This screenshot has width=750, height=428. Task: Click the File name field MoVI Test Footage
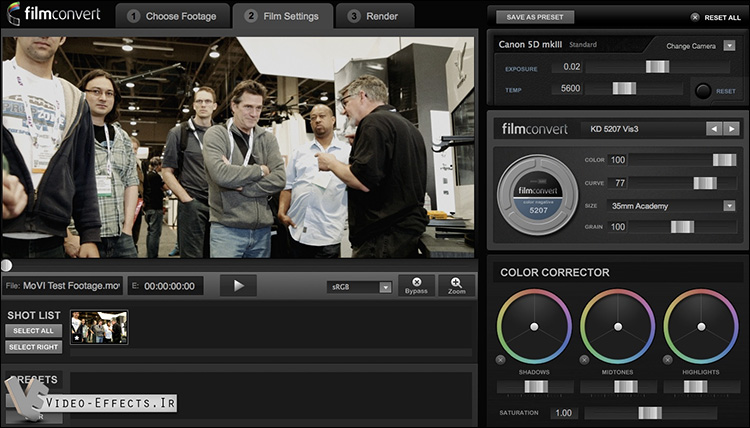pyautogui.click(x=63, y=286)
